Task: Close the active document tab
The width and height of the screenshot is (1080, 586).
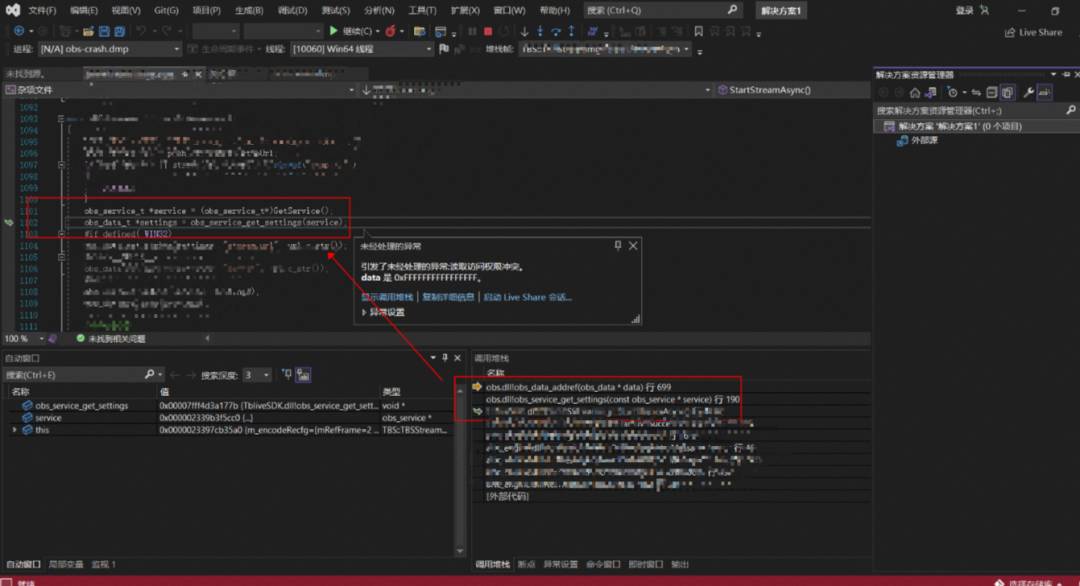Action: click(x=198, y=74)
